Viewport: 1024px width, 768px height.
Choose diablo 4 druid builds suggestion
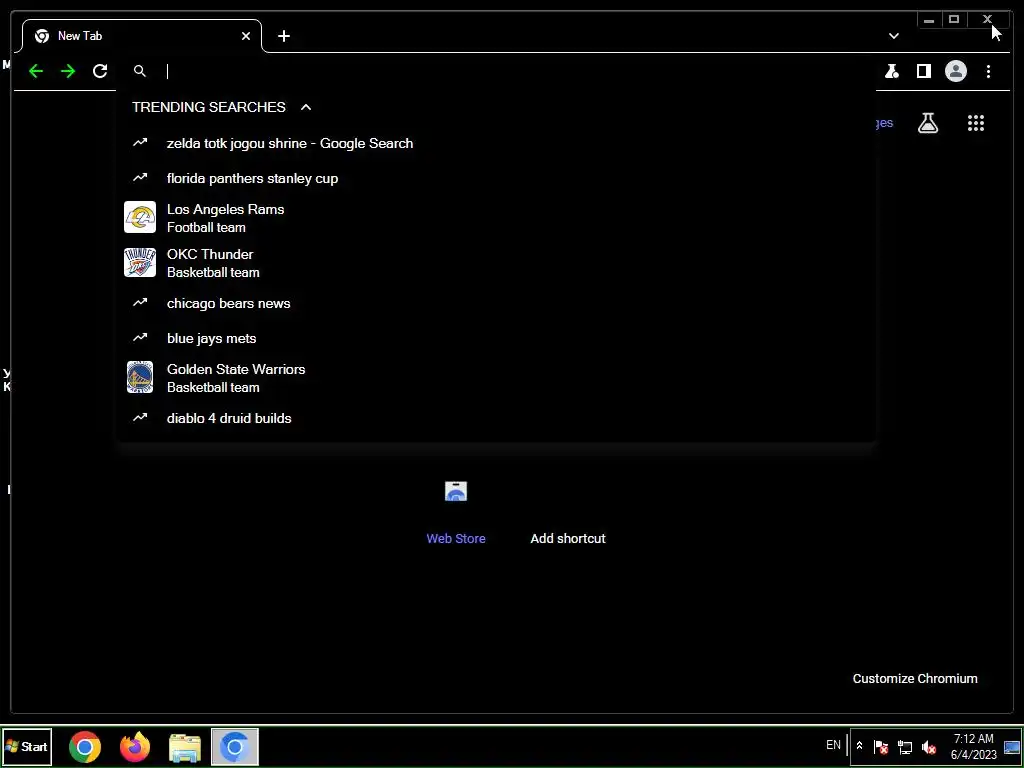[496, 418]
